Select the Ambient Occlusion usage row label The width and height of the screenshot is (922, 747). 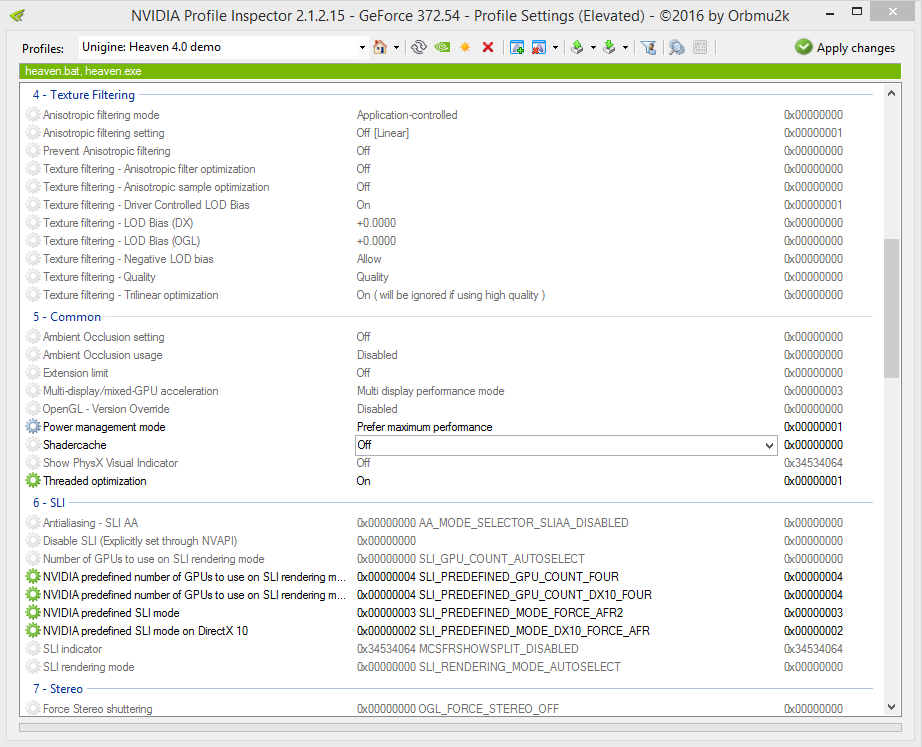102,355
